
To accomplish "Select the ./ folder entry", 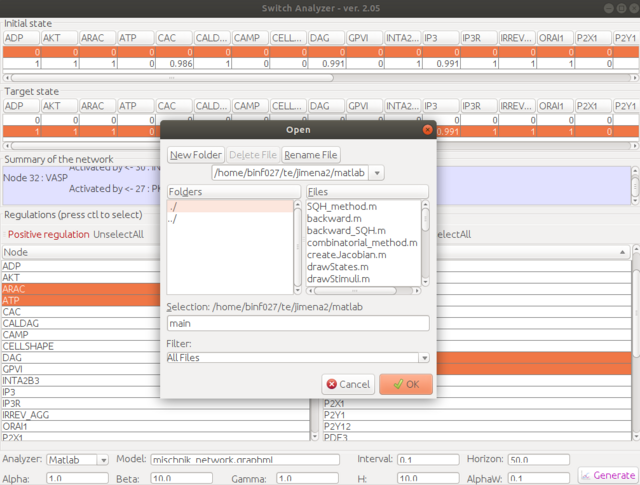I will [232, 206].
